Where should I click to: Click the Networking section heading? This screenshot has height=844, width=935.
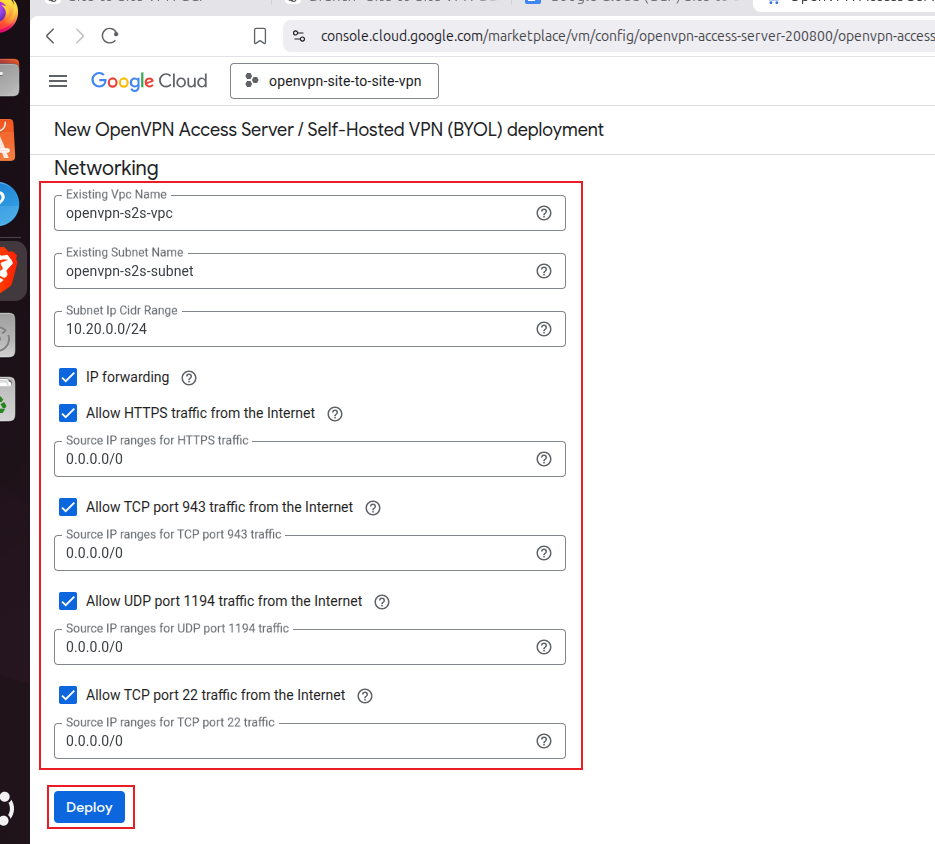(106, 168)
